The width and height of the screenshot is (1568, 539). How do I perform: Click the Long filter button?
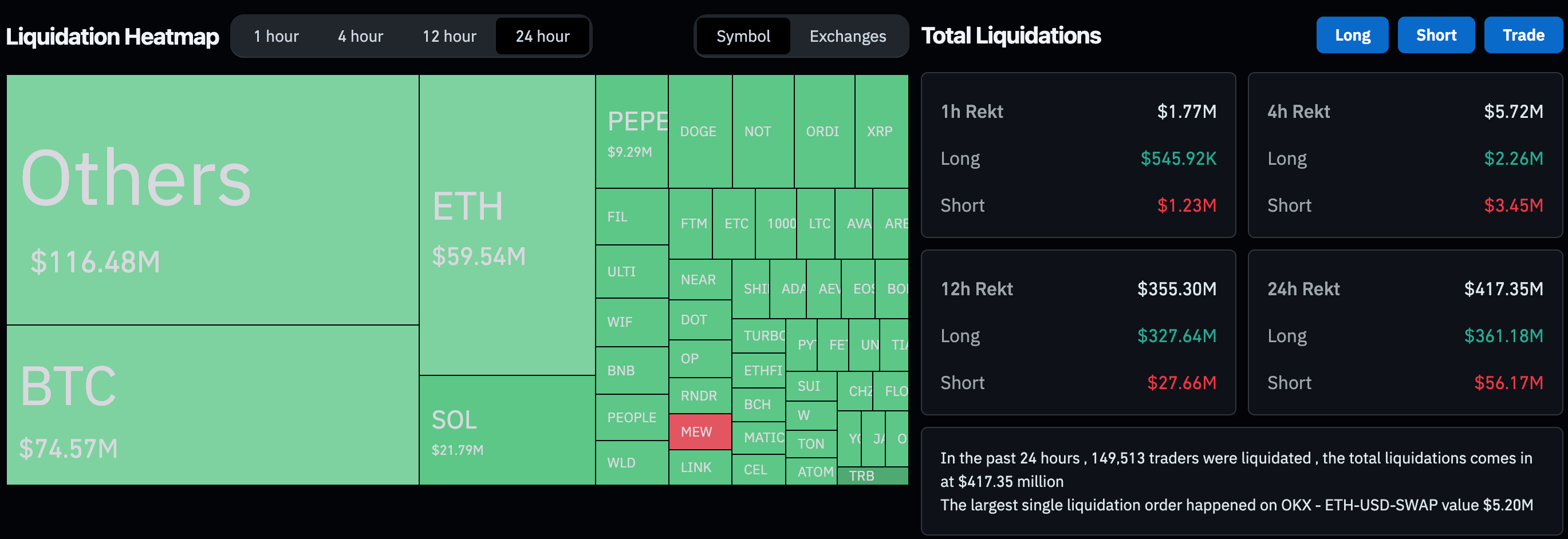pyautogui.click(x=1352, y=35)
